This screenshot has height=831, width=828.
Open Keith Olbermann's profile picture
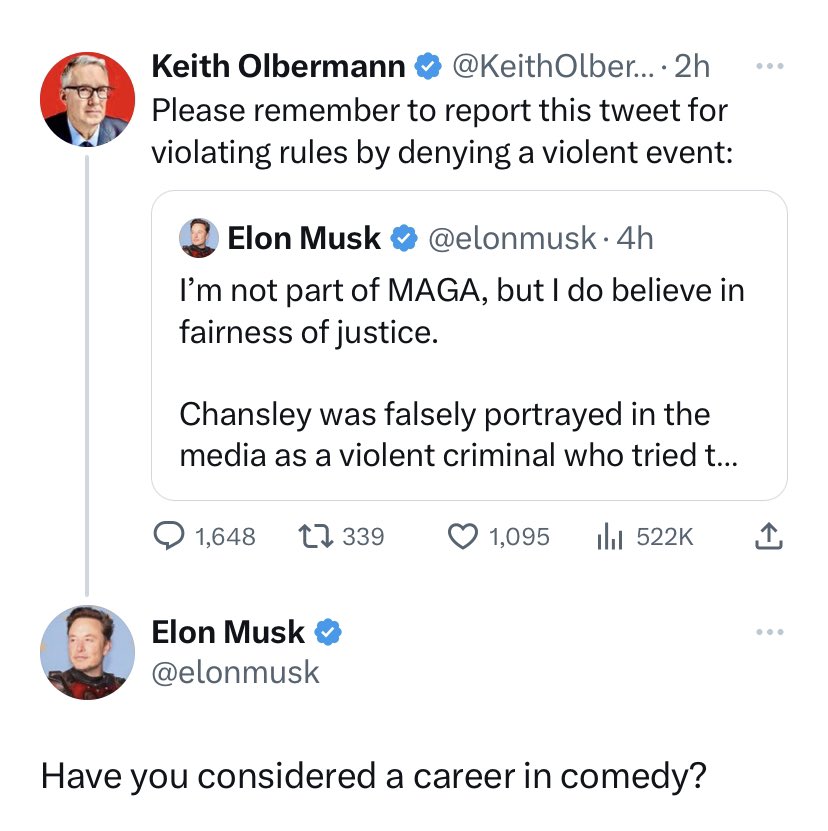[87, 99]
